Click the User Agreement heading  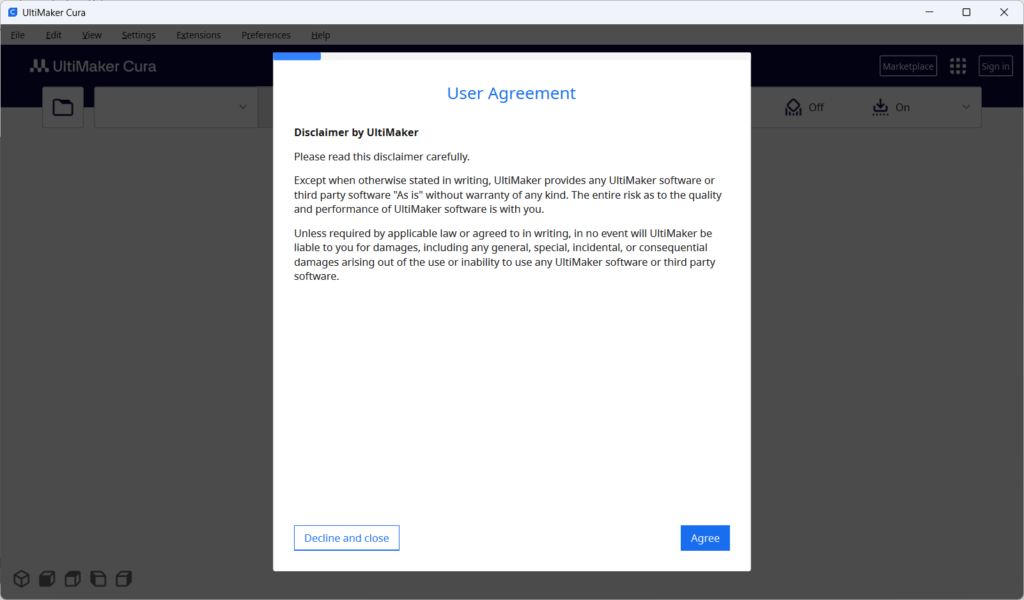(x=511, y=93)
